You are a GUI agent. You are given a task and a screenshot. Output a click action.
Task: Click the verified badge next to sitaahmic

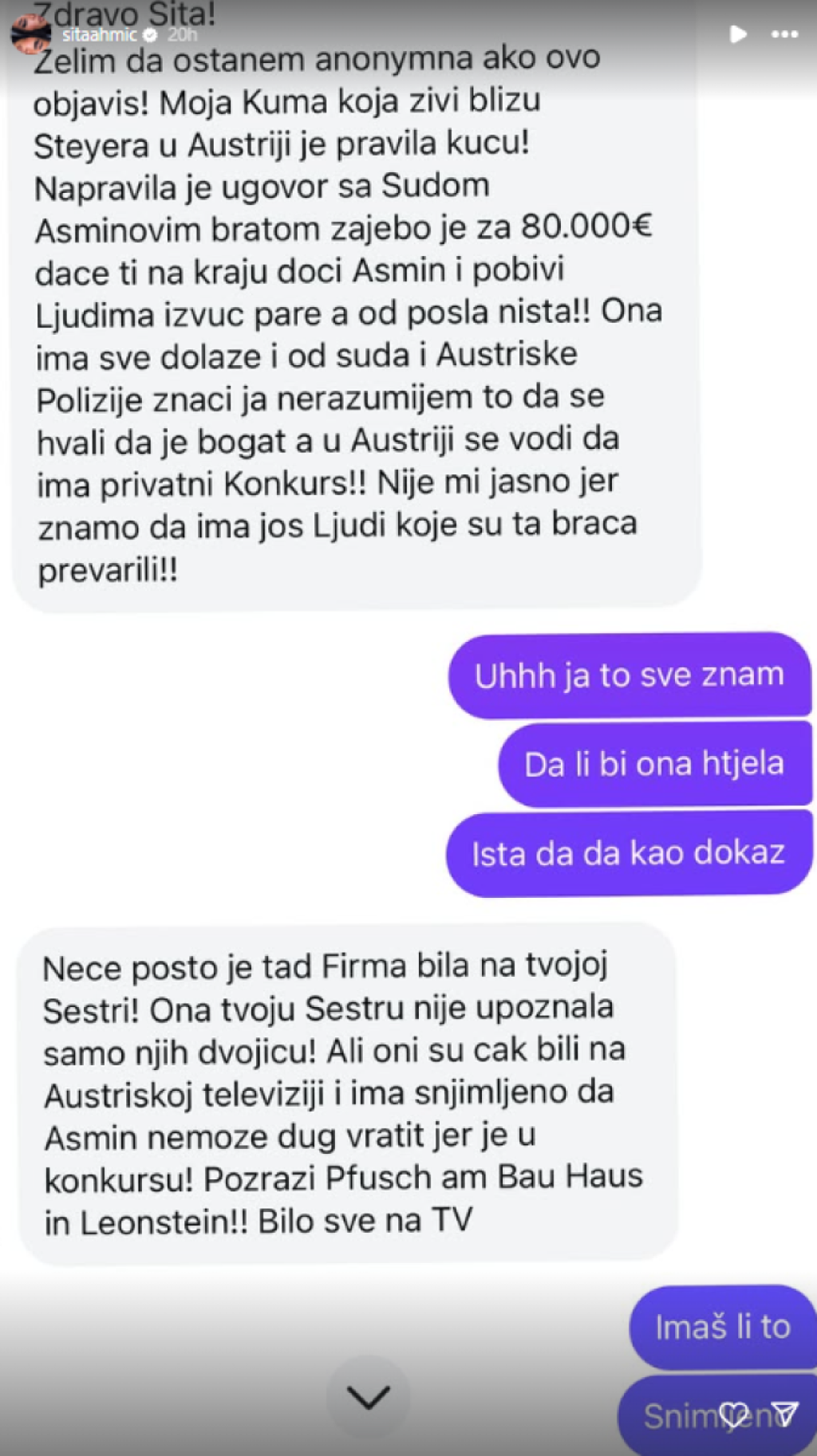click(x=149, y=35)
